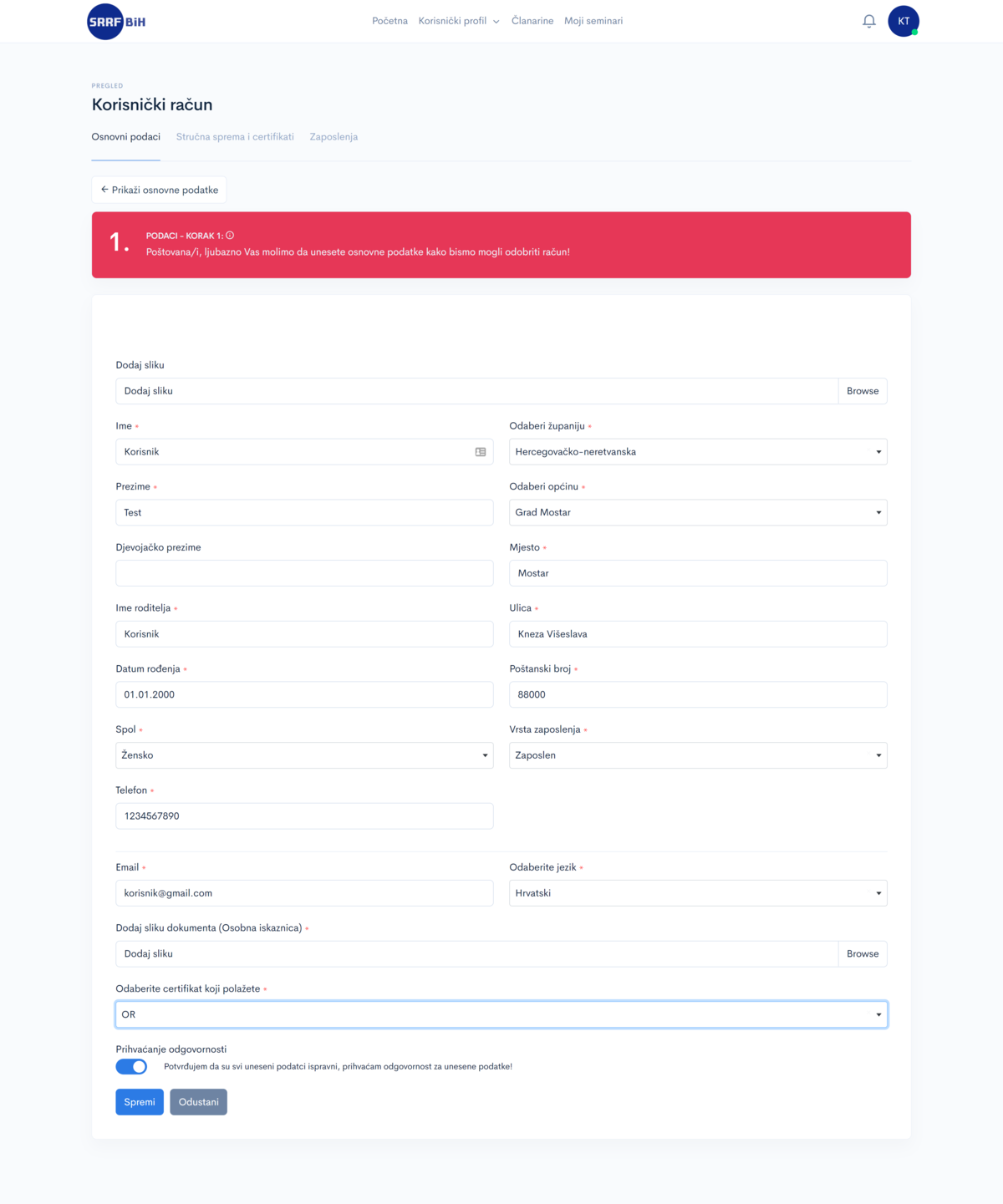Switch to the Stručna sprema i certifikati tab
1003x1204 pixels.
tap(235, 137)
